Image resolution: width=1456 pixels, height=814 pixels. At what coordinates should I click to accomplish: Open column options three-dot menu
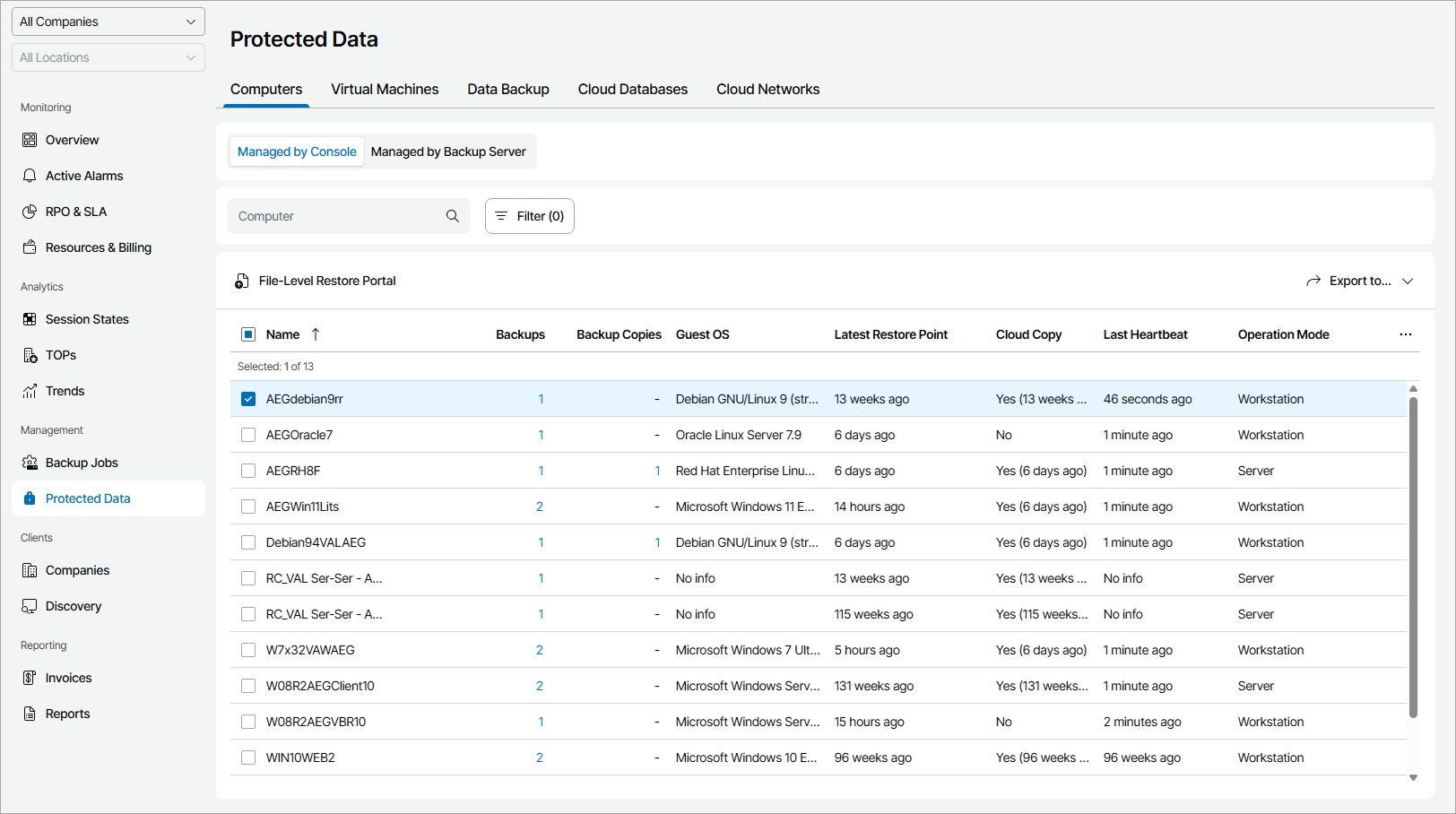(1405, 334)
